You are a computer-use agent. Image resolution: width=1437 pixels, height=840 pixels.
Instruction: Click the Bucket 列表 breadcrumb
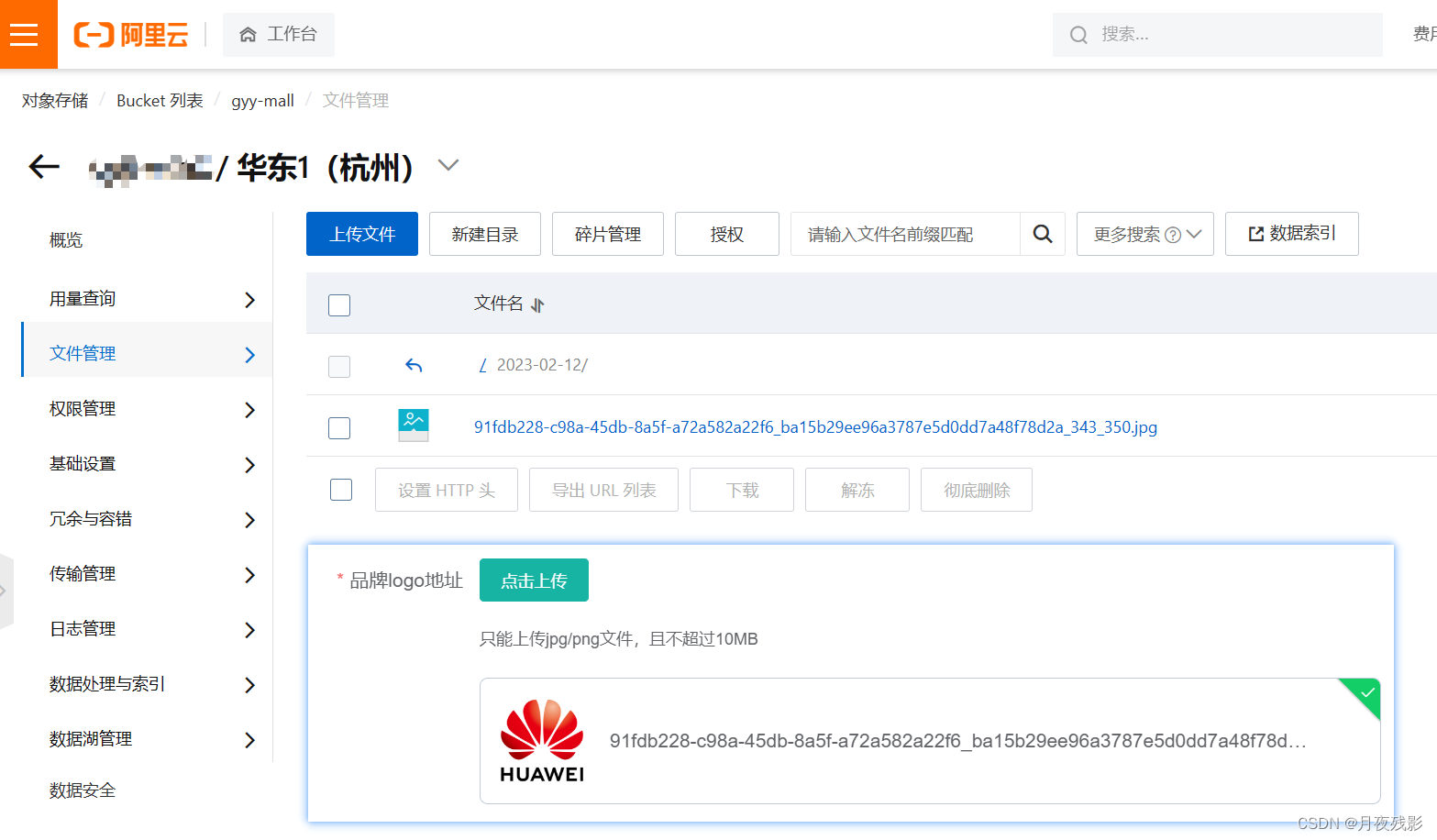coord(160,101)
